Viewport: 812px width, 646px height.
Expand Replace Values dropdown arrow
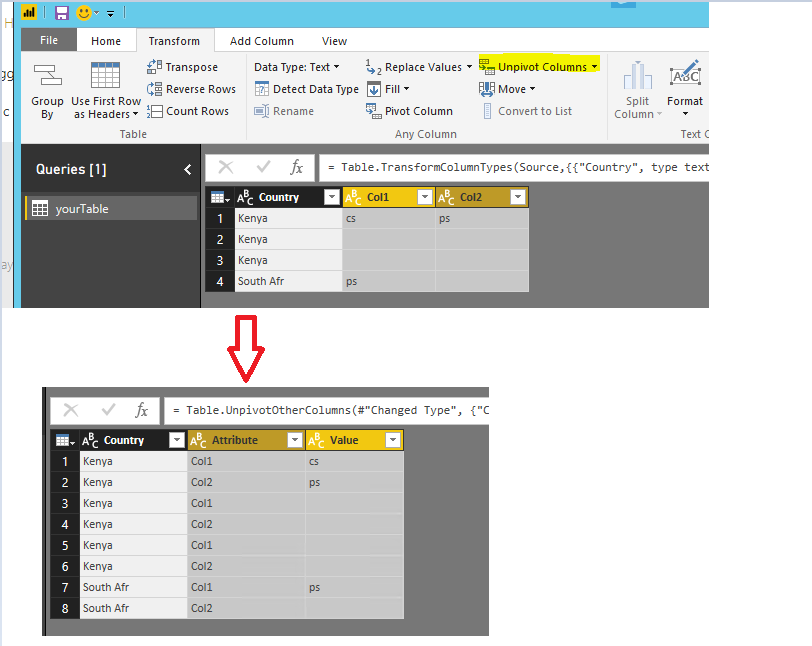click(469, 67)
